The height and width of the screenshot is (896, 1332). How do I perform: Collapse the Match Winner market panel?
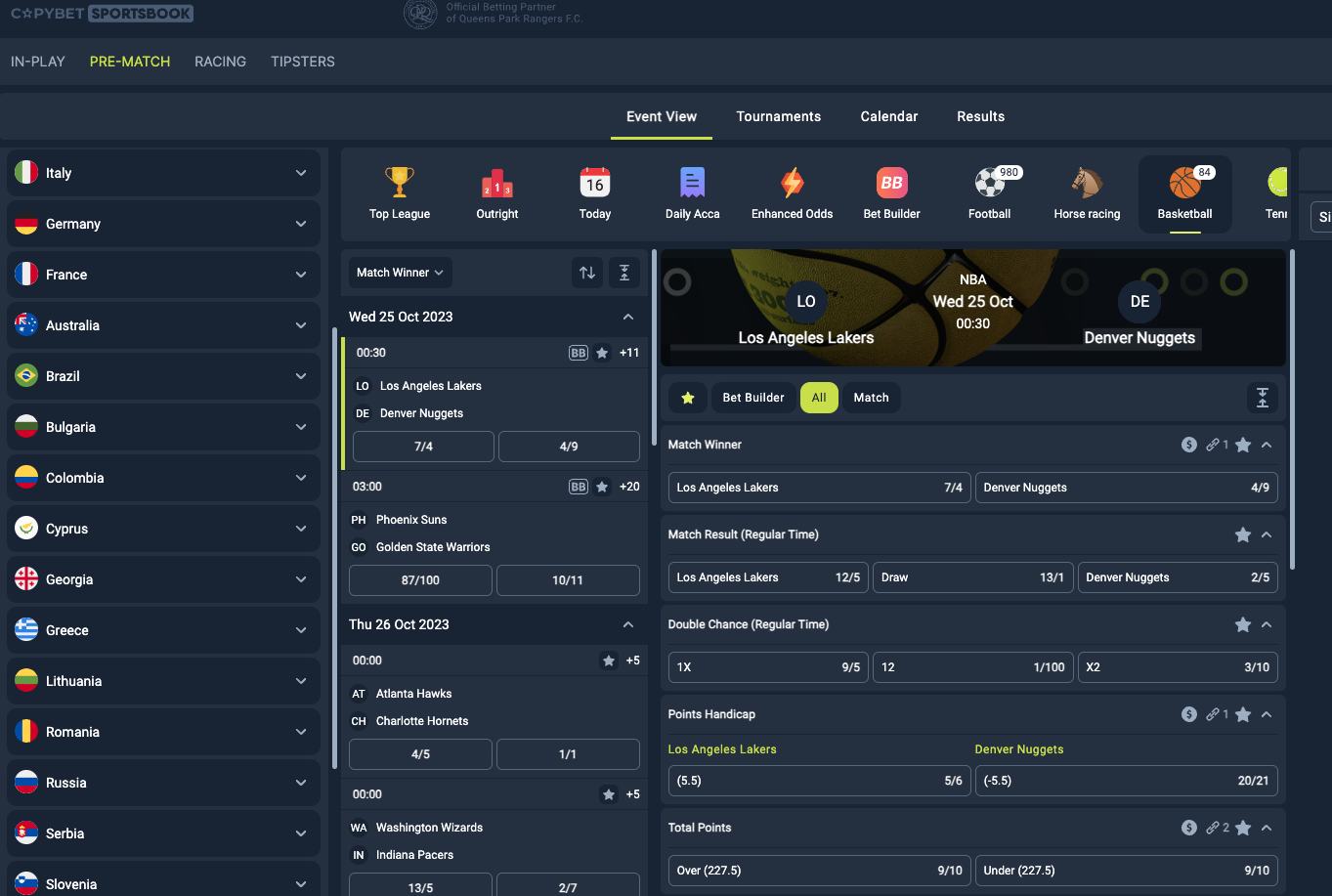click(x=1267, y=445)
